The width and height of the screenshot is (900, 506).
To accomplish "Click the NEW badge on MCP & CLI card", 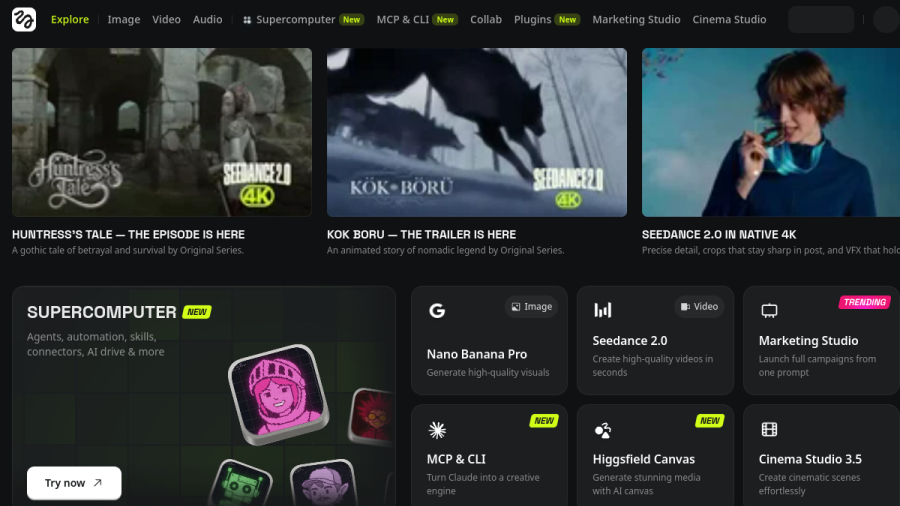I will [544, 421].
